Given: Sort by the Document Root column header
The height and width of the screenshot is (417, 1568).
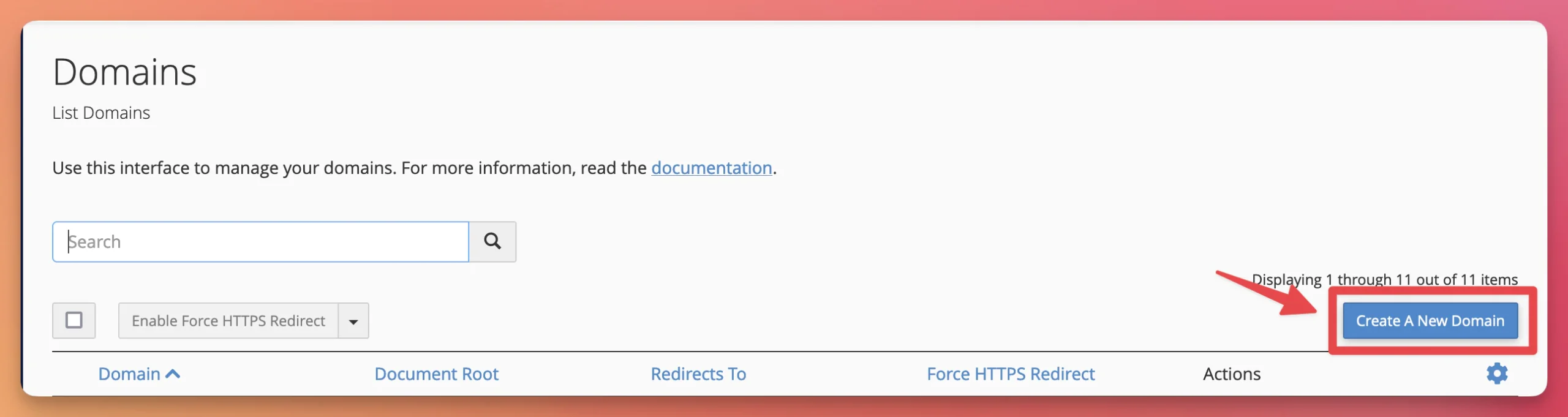Looking at the screenshot, I should click(436, 374).
